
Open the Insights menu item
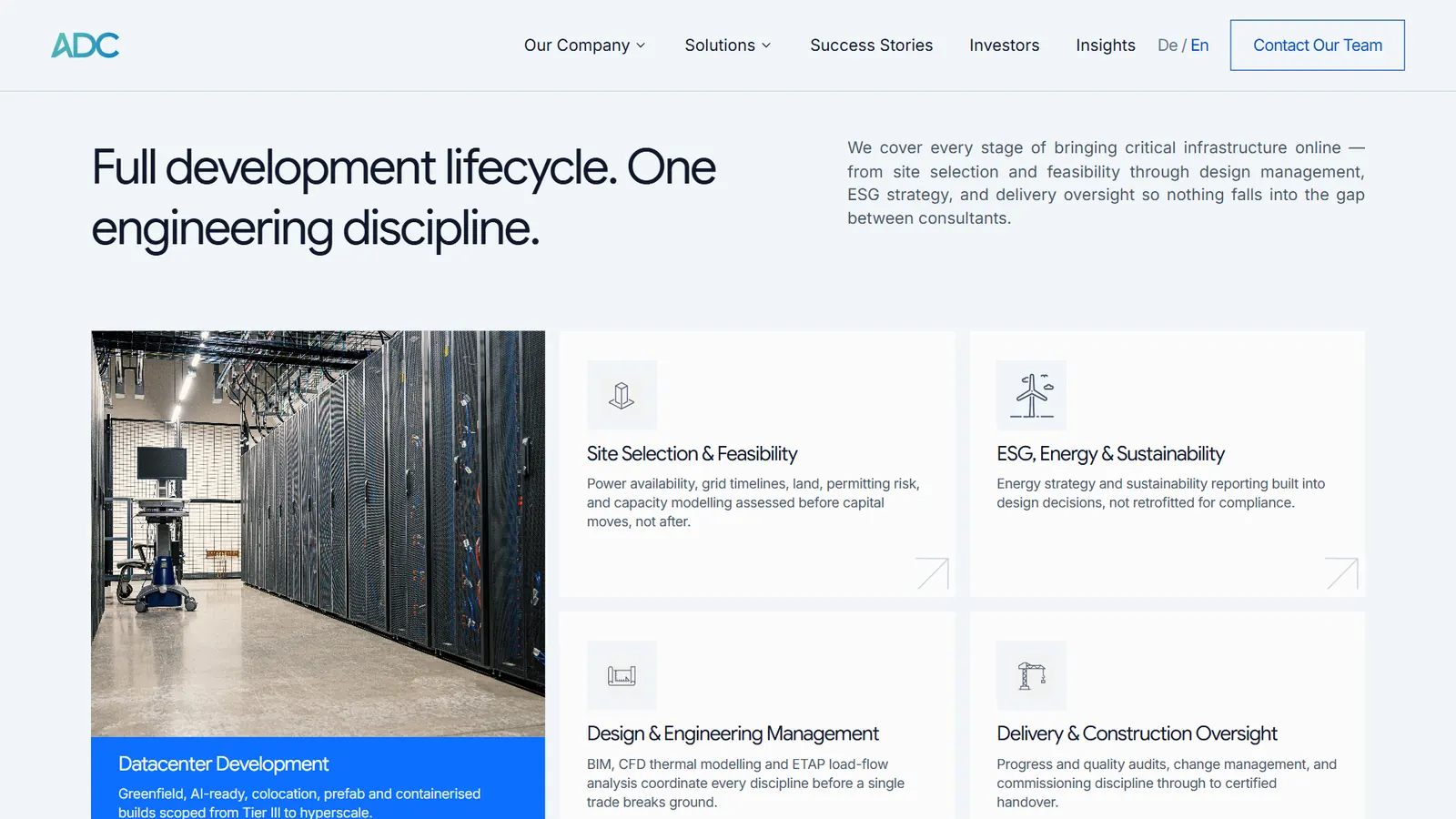pyautogui.click(x=1106, y=45)
